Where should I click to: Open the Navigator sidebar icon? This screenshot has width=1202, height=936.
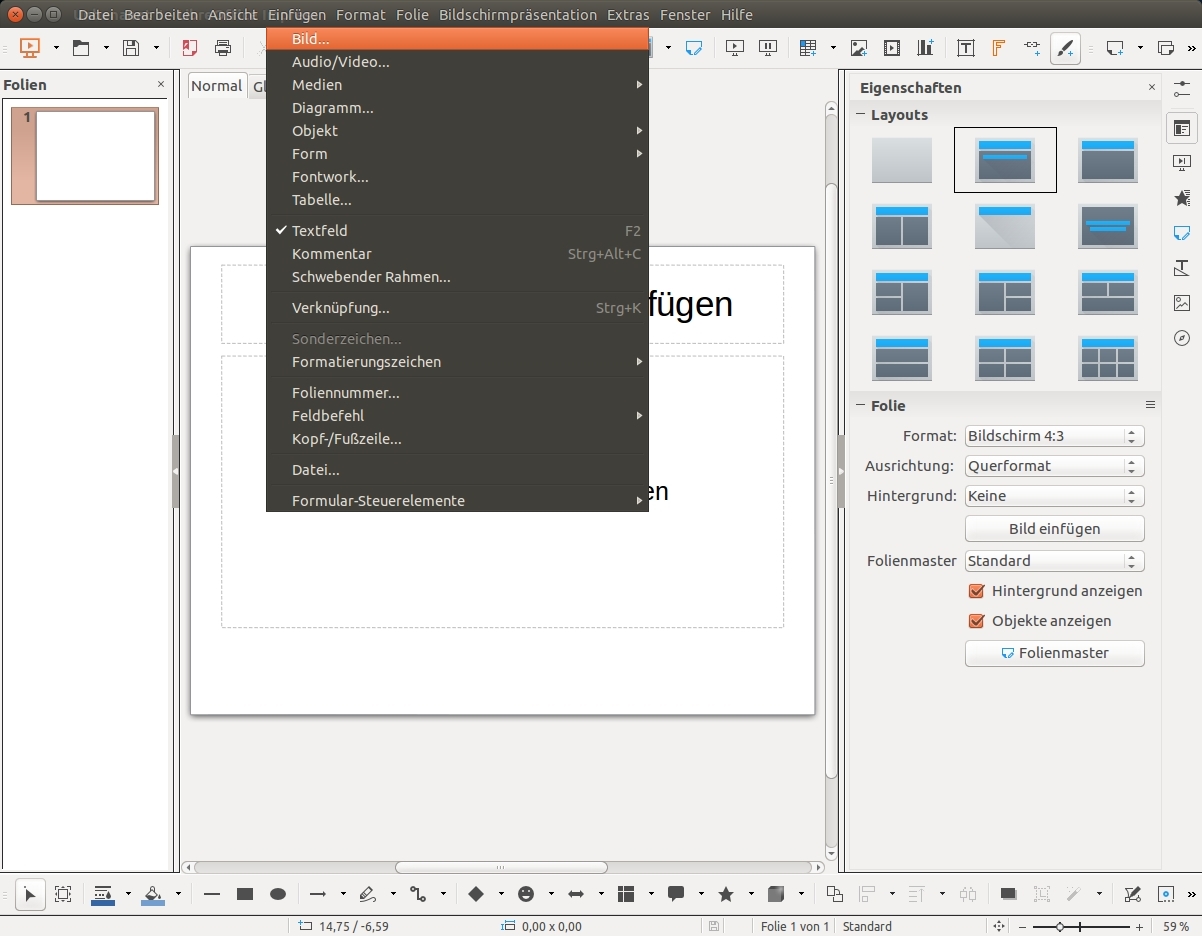[x=1182, y=338]
